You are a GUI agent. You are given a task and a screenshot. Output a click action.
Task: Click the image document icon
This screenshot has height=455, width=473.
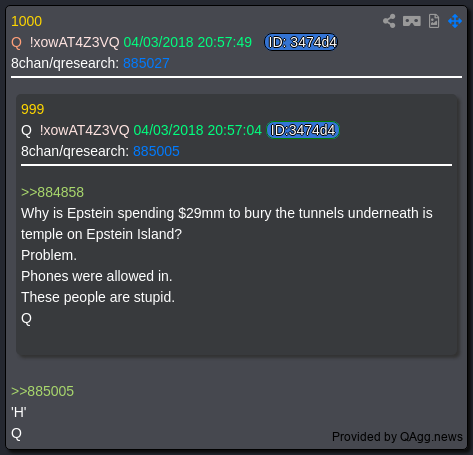(x=434, y=21)
